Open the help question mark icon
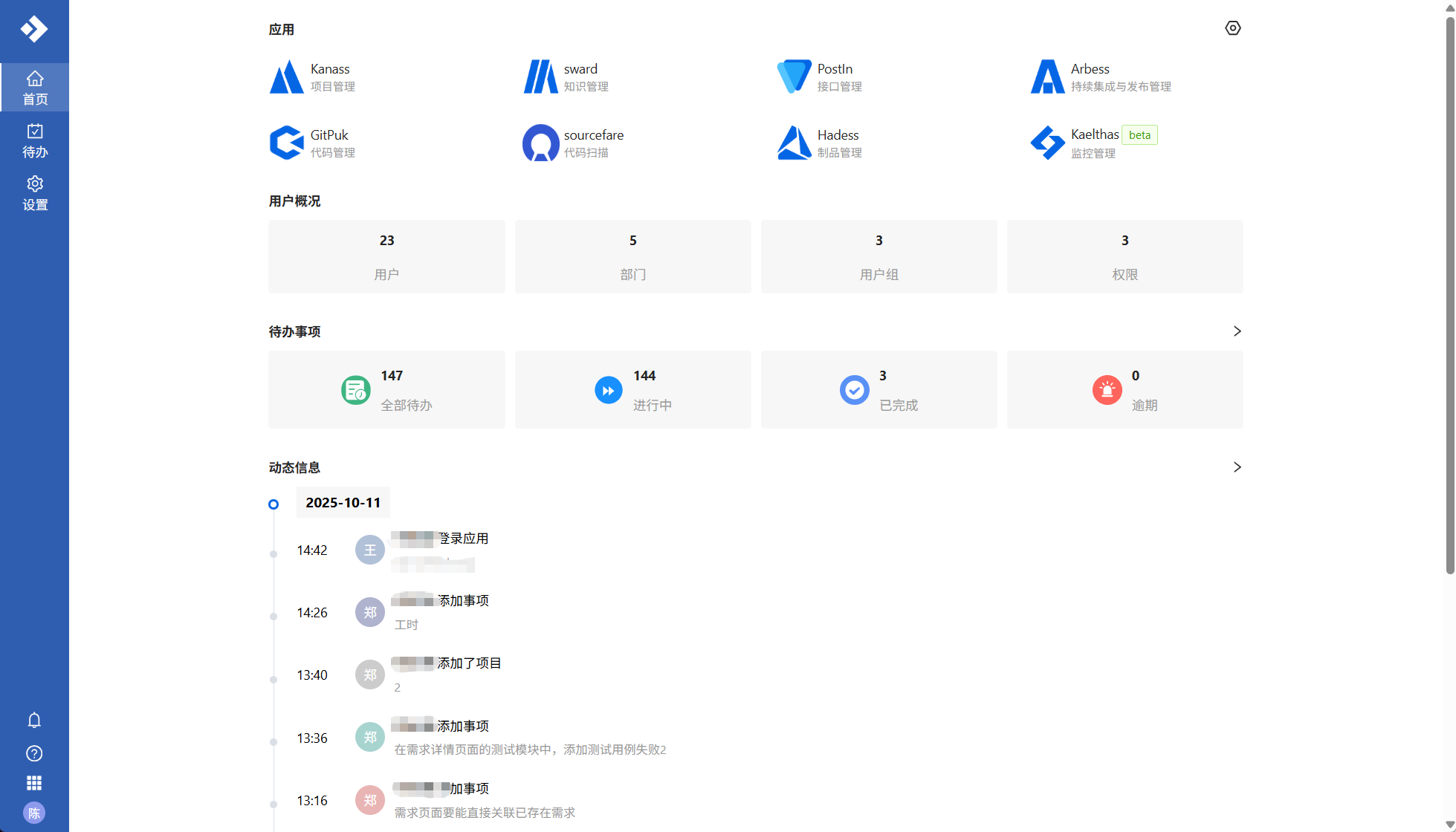 point(34,753)
